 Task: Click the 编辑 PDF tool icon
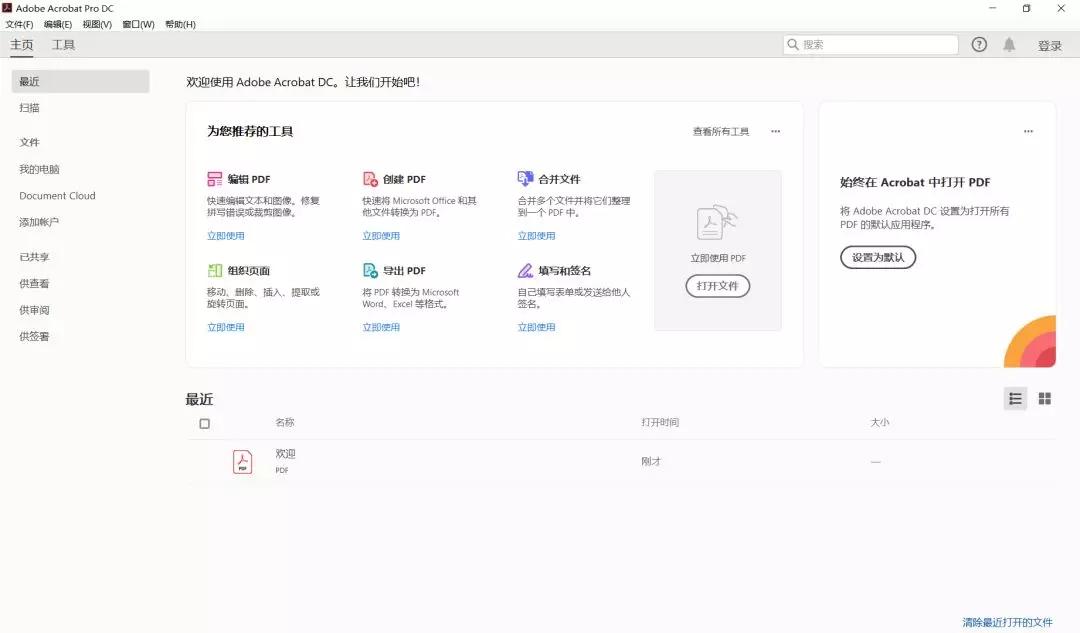coord(215,179)
